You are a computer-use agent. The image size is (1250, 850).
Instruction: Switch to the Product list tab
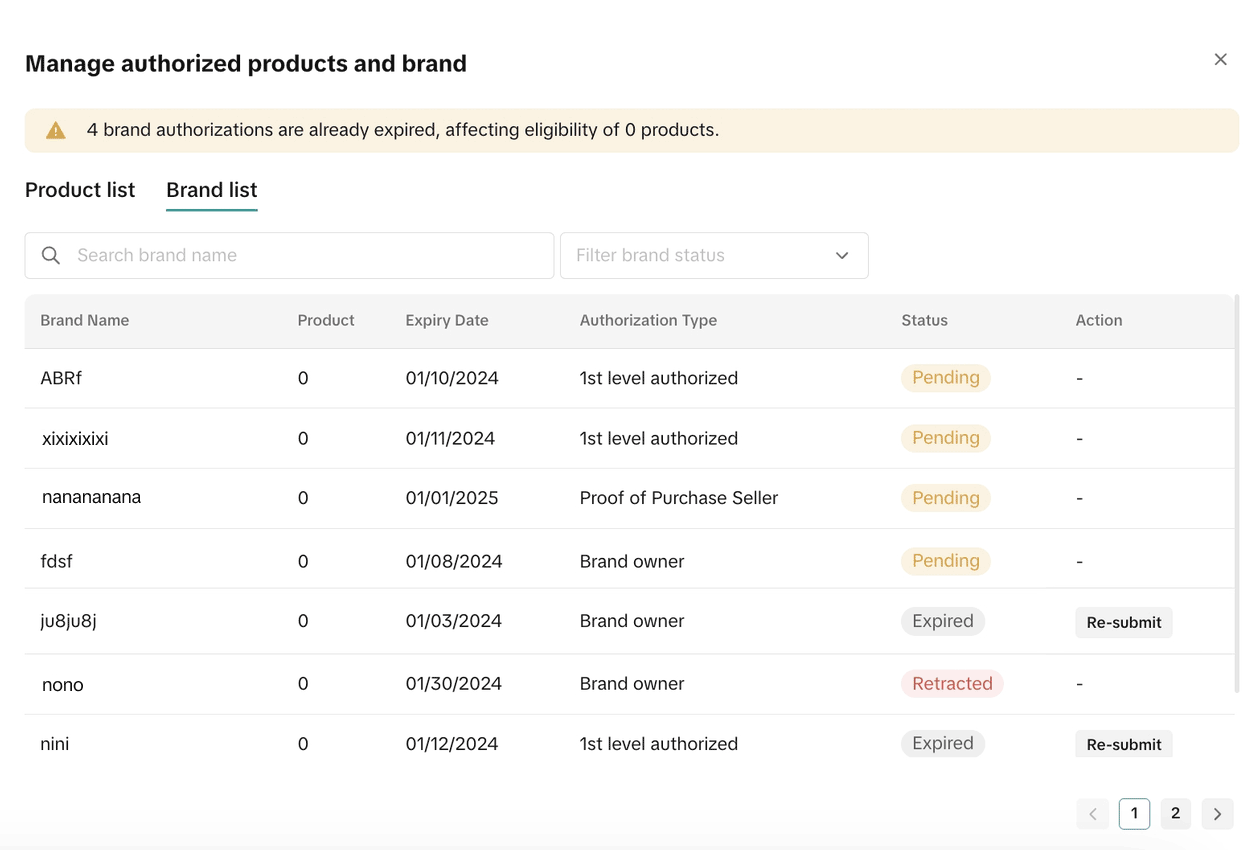coord(80,190)
